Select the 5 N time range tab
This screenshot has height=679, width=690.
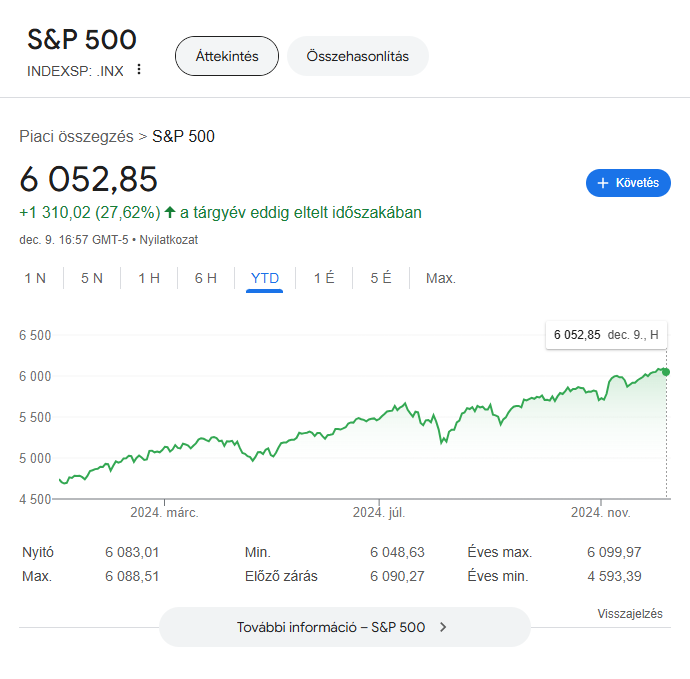92,278
